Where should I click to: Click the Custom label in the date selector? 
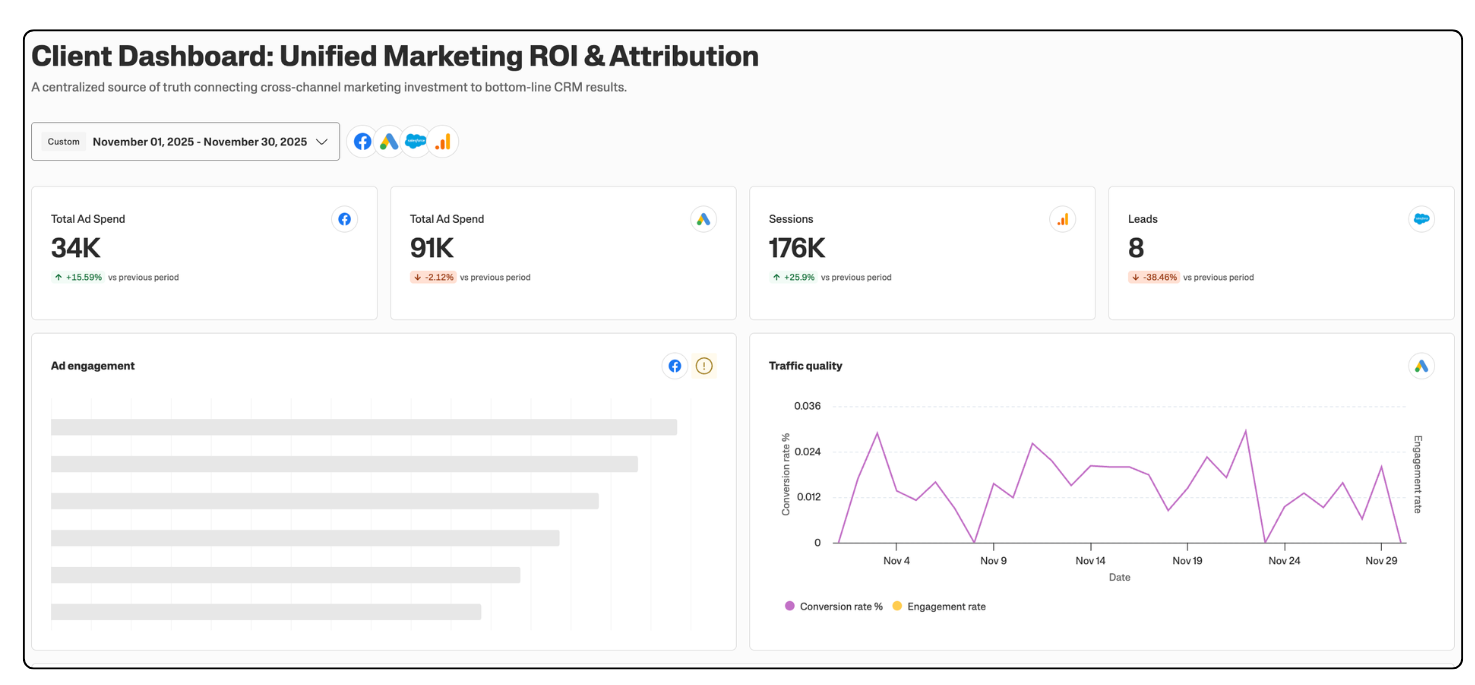pyautogui.click(x=63, y=142)
